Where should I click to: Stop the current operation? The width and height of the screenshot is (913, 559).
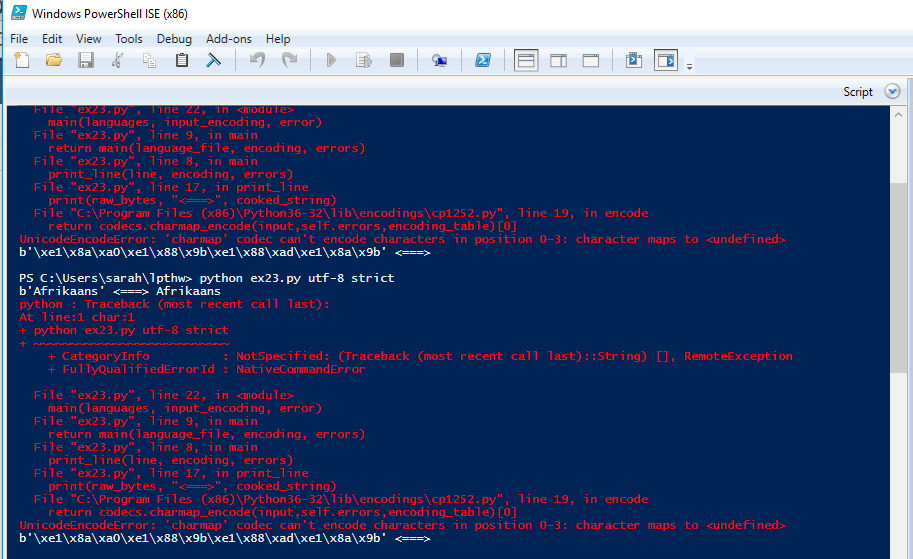[x=397, y=60]
